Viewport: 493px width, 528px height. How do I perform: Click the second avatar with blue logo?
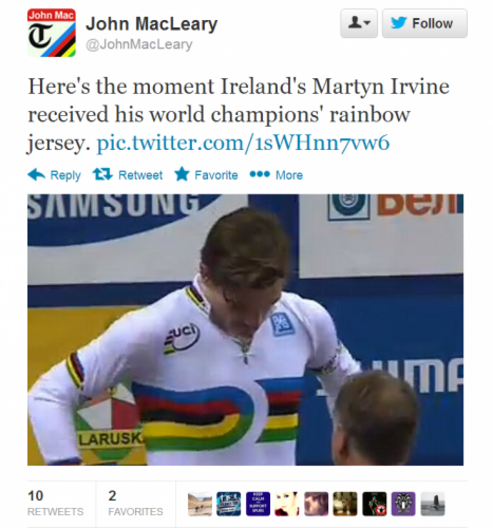(229, 504)
